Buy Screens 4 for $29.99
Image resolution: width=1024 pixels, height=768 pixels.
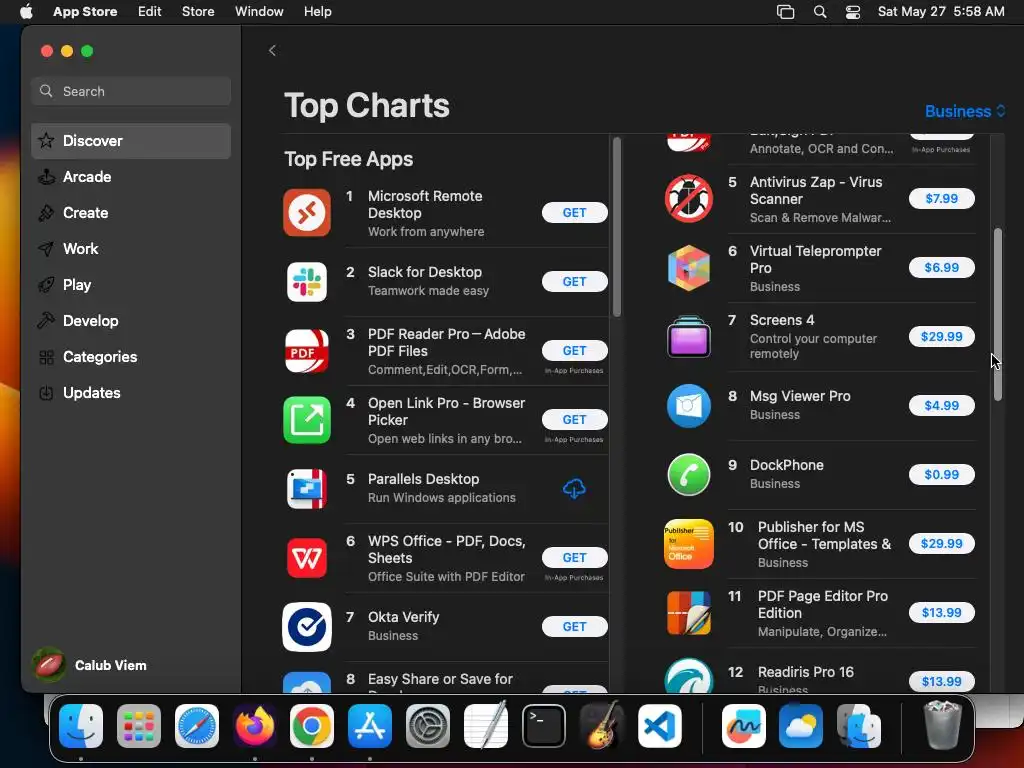942,336
